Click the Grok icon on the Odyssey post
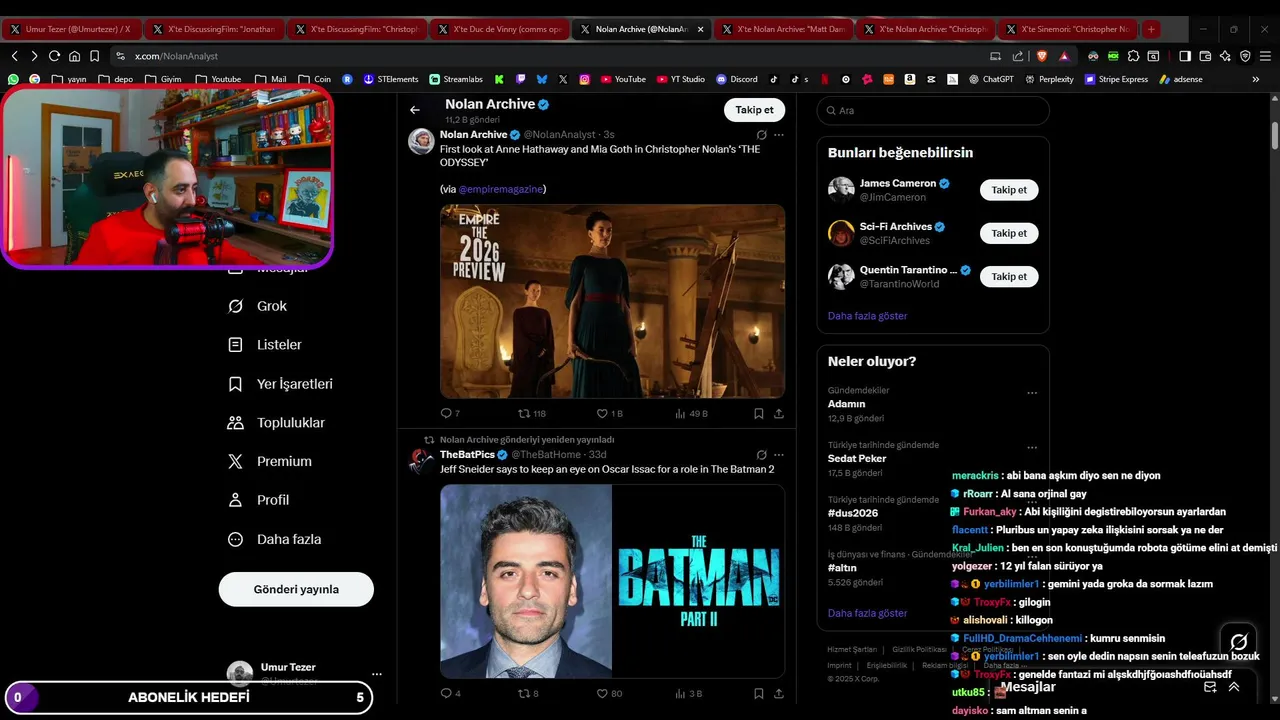This screenshot has height=720, width=1280. tap(761, 135)
